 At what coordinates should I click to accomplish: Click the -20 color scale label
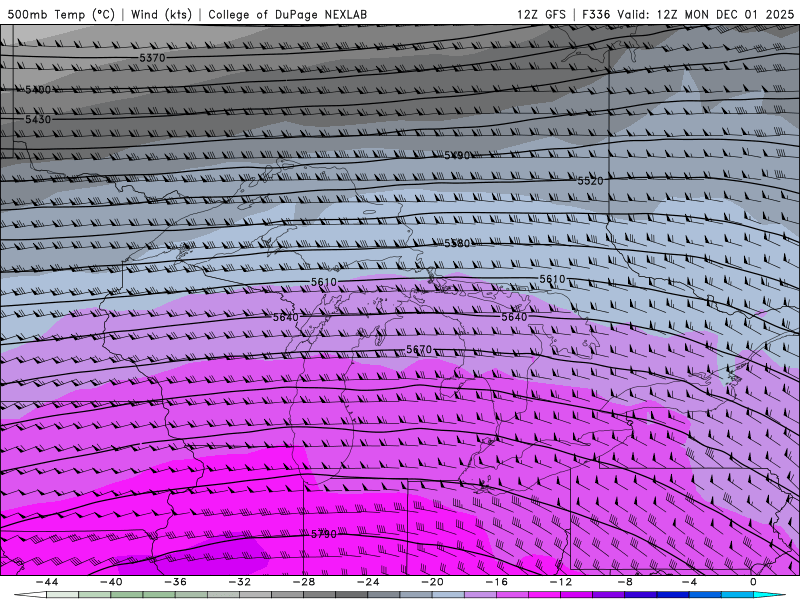[433, 582]
